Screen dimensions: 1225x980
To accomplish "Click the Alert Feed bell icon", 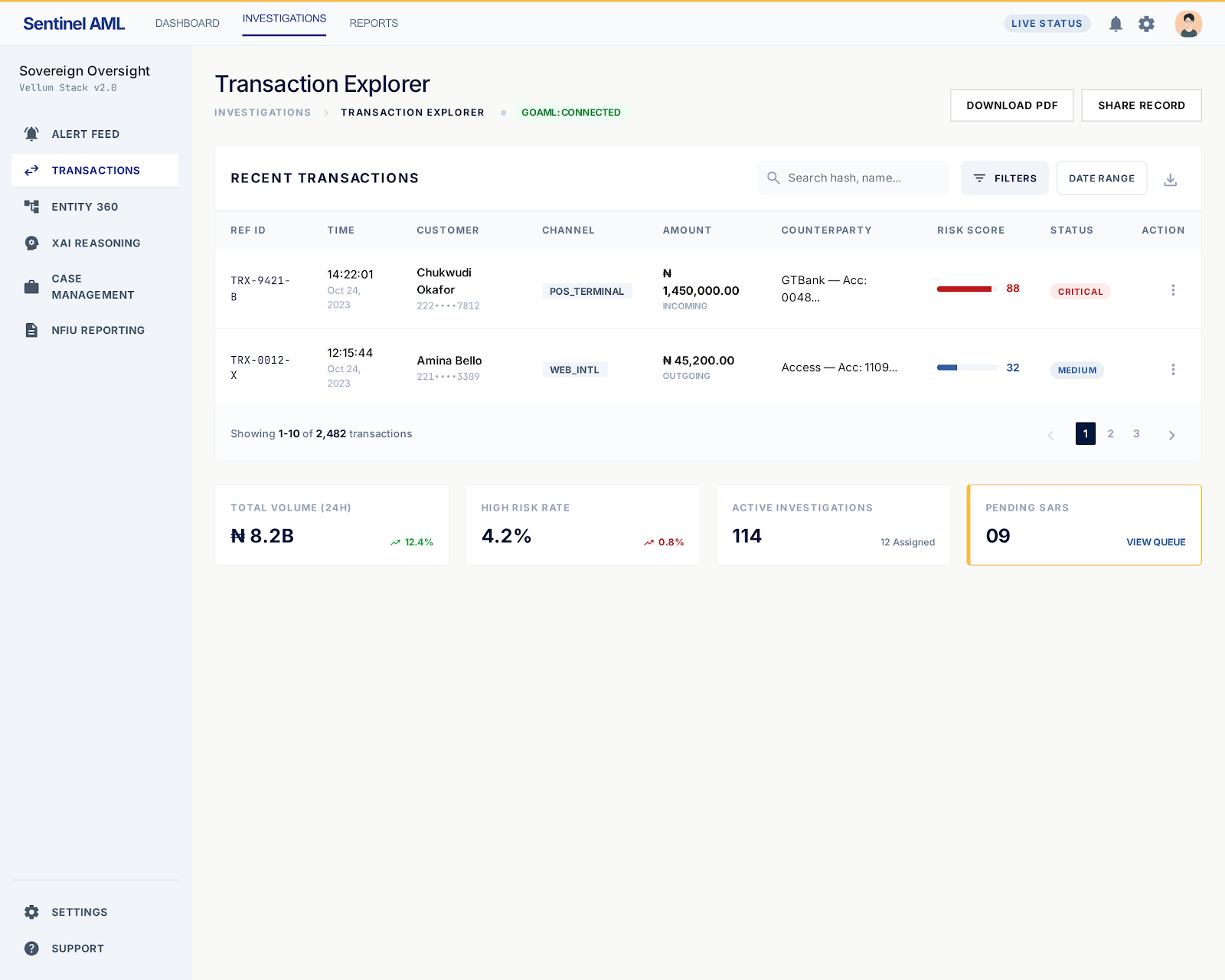I will tap(31, 134).
